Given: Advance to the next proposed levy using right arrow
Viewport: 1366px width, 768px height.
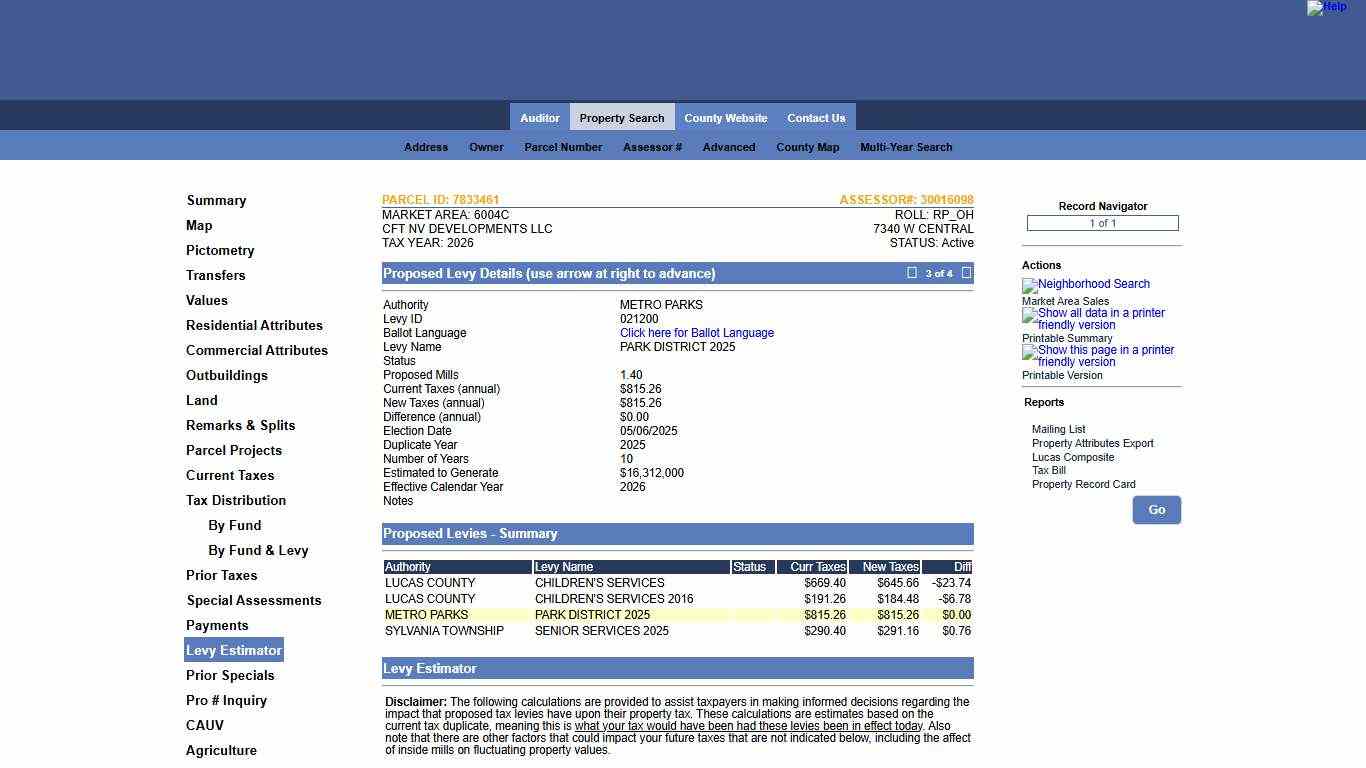Looking at the screenshot, I should pos(966,272).
